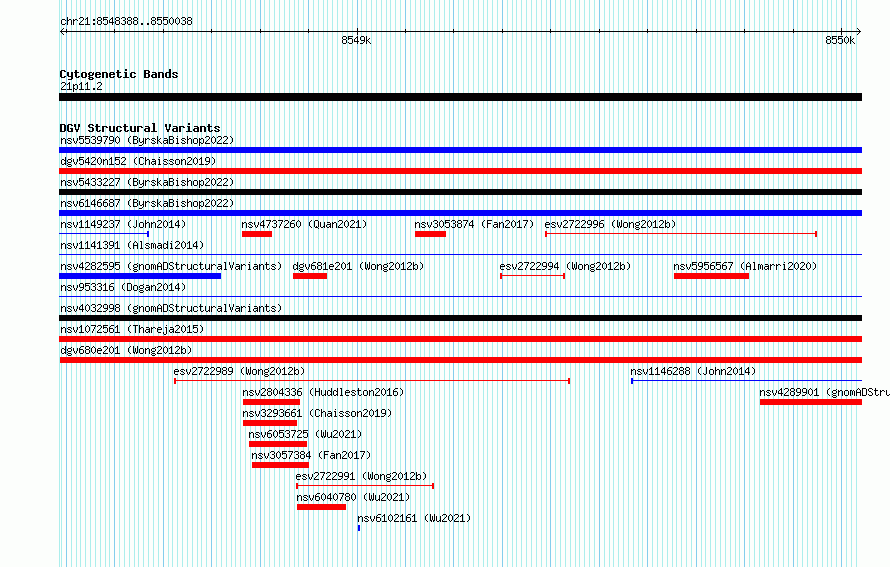Click the red bar under nsv6053725
Screen dimensions: 890x567
click(278, 444)
